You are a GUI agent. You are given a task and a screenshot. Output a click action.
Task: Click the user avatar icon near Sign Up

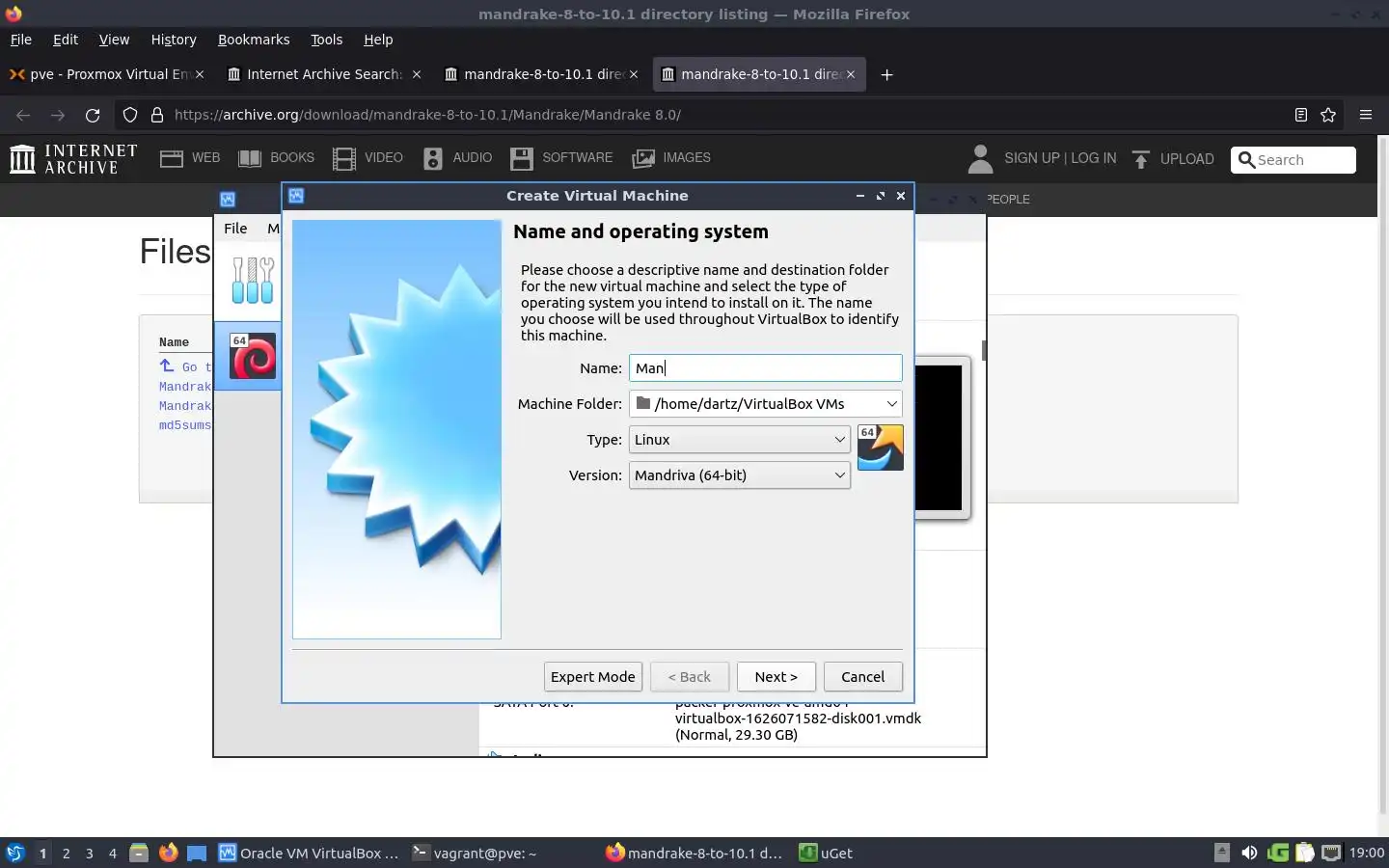click(980, 158)
